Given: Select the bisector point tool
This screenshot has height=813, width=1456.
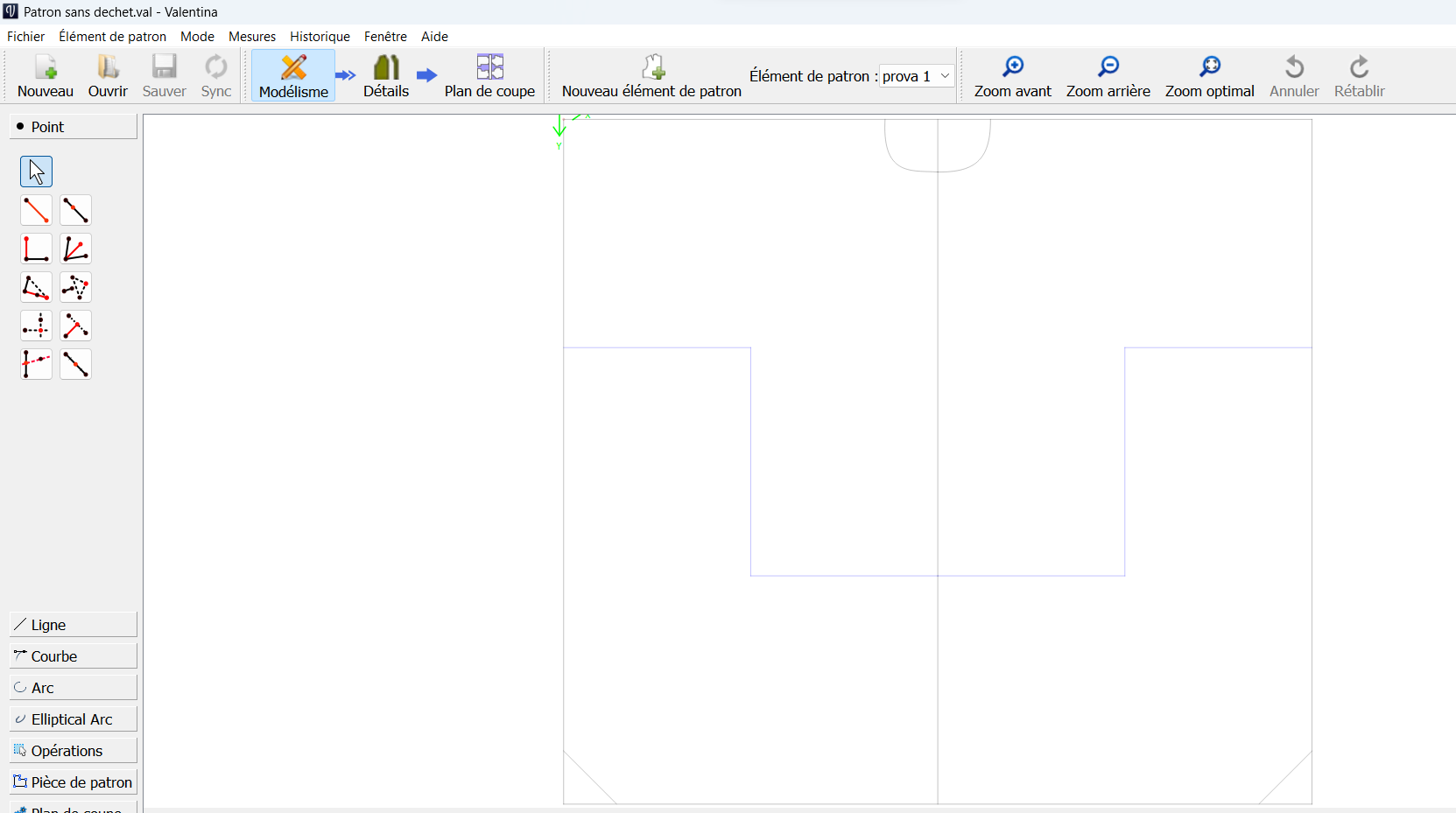Looking at the screenshot, I should [75, 249].
